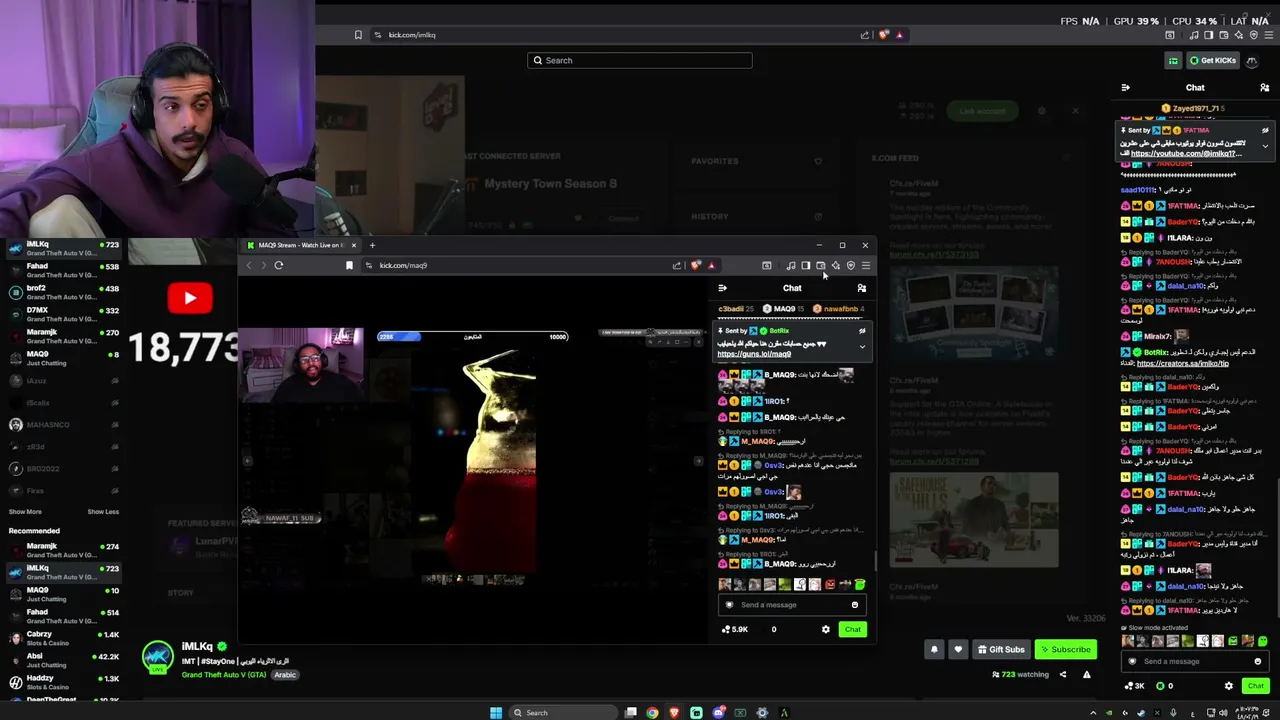This screenshot has height=720, width=1280.
Task: Focus the main chat Send a message field
Action: pyautogui.click(x=1195, y=661)
